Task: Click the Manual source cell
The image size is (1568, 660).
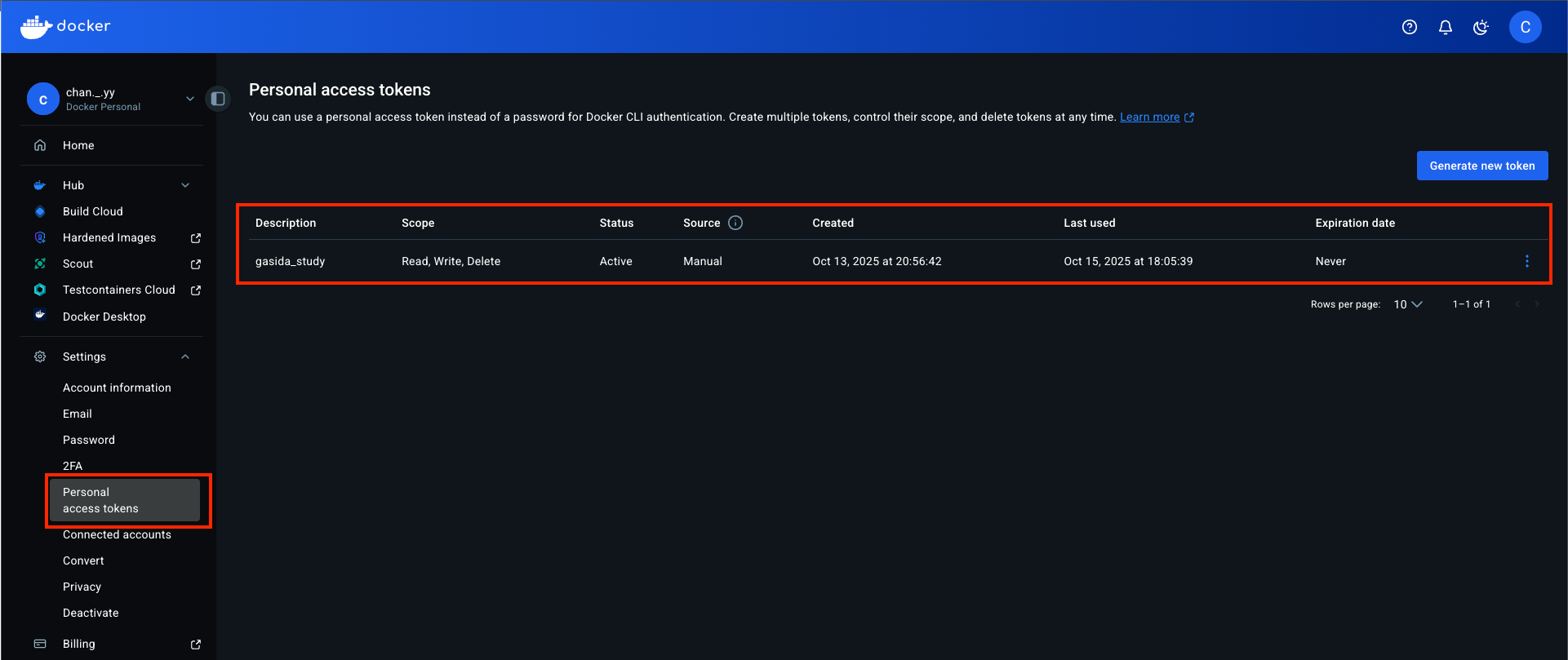Action: tap(703, 261)
